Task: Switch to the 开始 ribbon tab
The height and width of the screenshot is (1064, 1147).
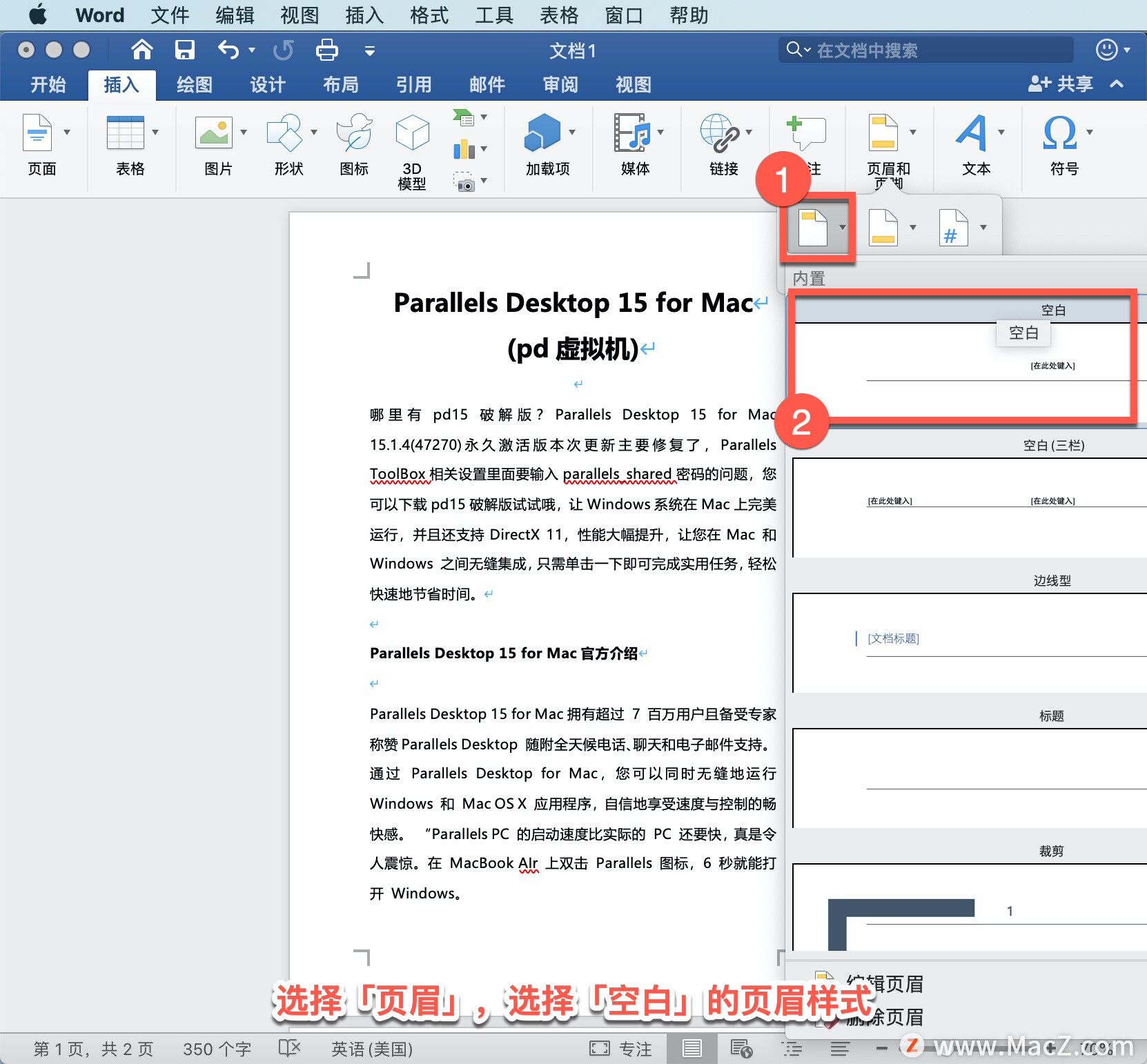Action: coord(48,84)
